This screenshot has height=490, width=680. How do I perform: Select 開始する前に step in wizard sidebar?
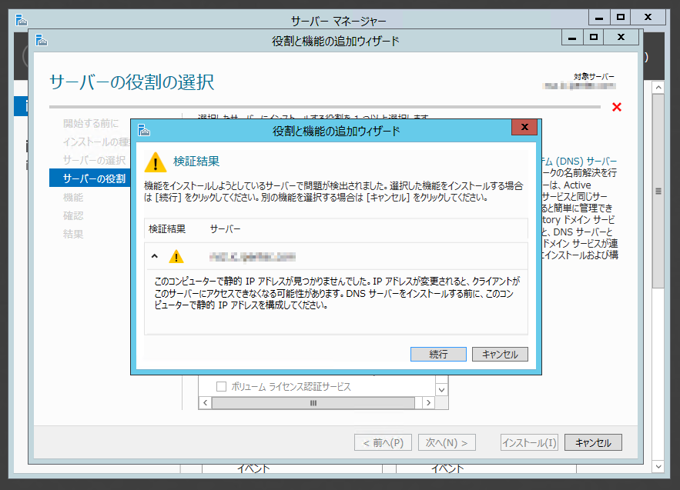(x=91, y=123)
